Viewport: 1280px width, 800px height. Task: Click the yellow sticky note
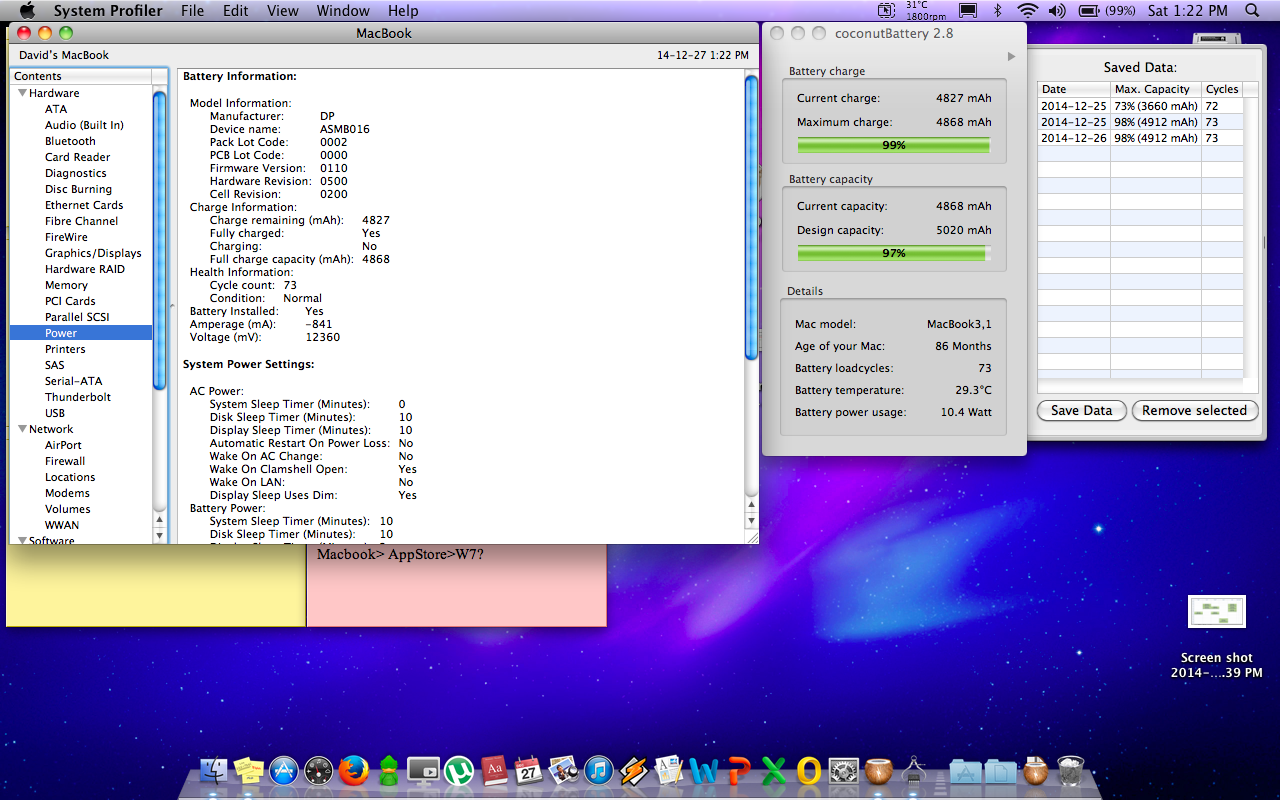point(156,585)
